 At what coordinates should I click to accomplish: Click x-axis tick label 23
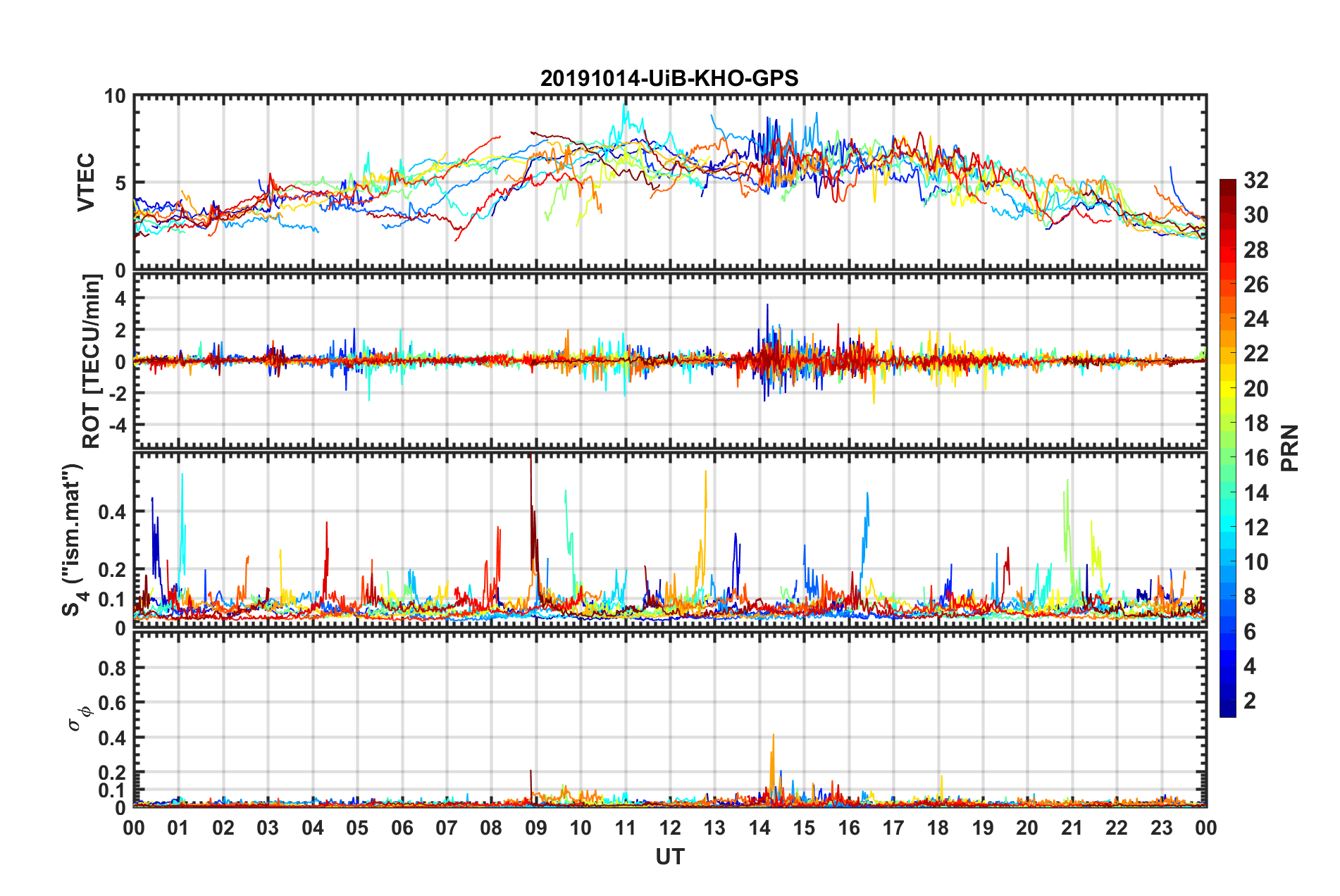1162,828
